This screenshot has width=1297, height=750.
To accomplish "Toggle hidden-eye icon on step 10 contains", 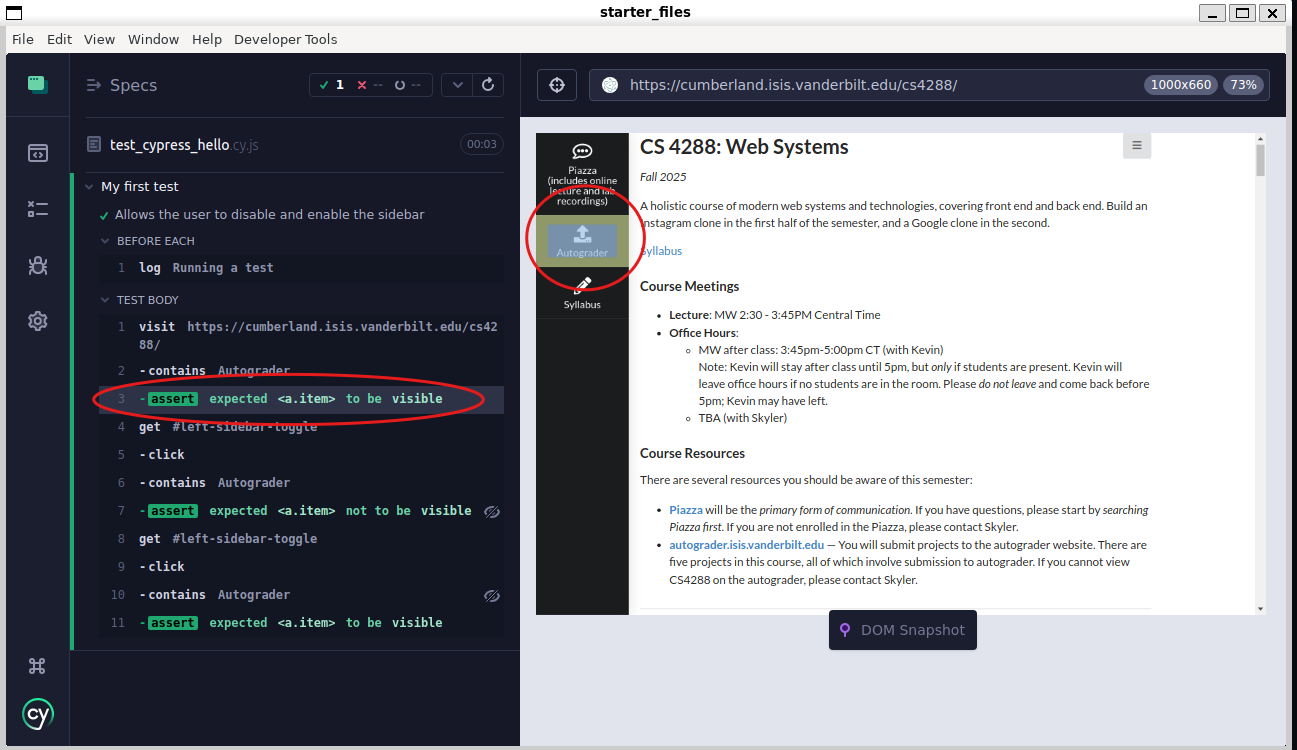I will coord(491,595).
